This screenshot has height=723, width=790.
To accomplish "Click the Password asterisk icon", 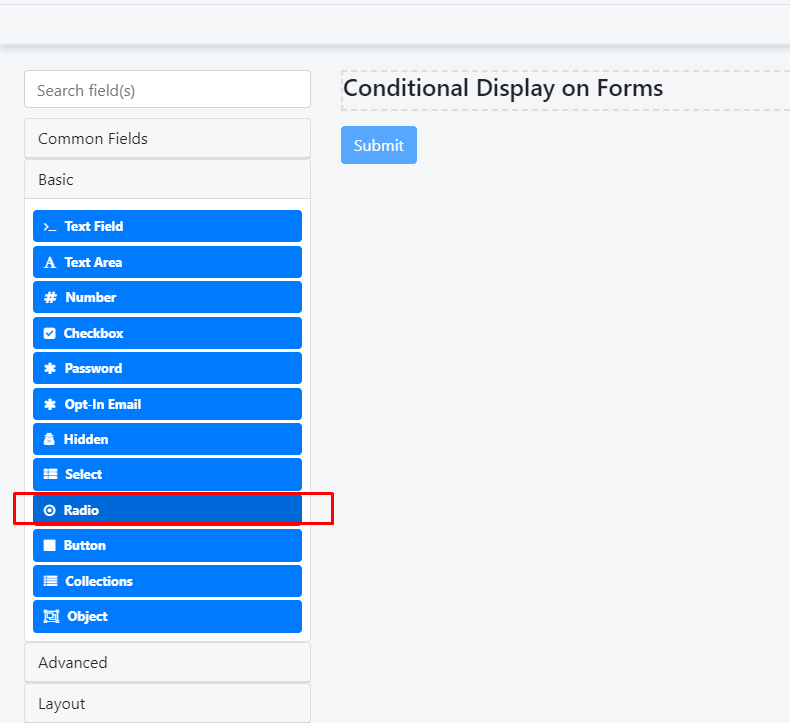I will coord(50,369).
